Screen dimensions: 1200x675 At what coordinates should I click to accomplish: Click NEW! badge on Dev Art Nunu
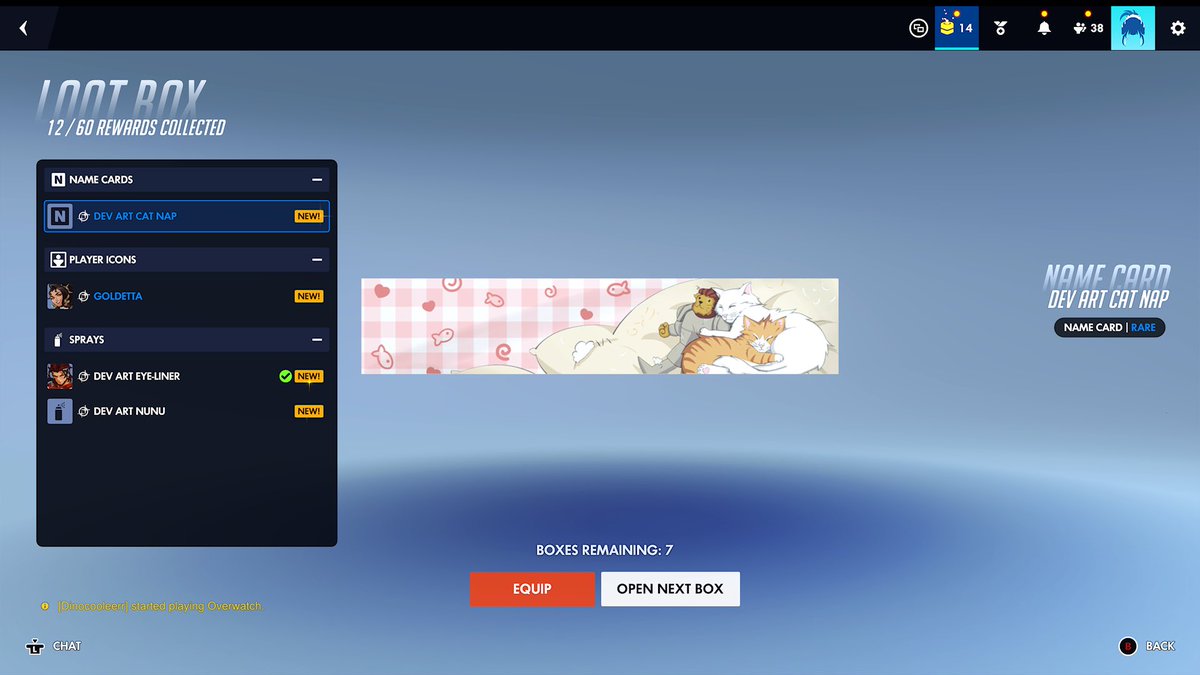309,411
